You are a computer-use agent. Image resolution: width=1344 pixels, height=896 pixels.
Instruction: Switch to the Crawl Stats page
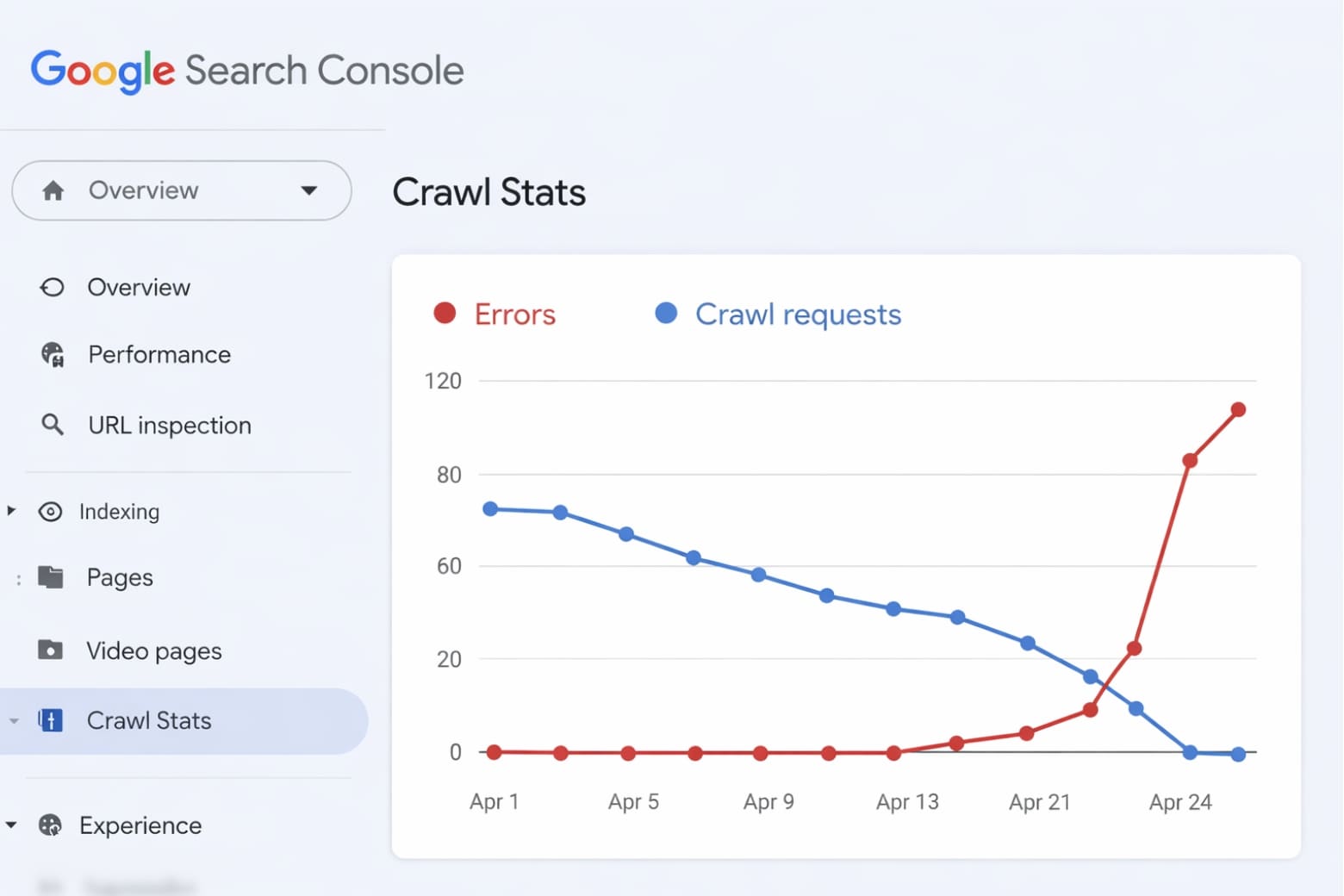coord(148,720)
